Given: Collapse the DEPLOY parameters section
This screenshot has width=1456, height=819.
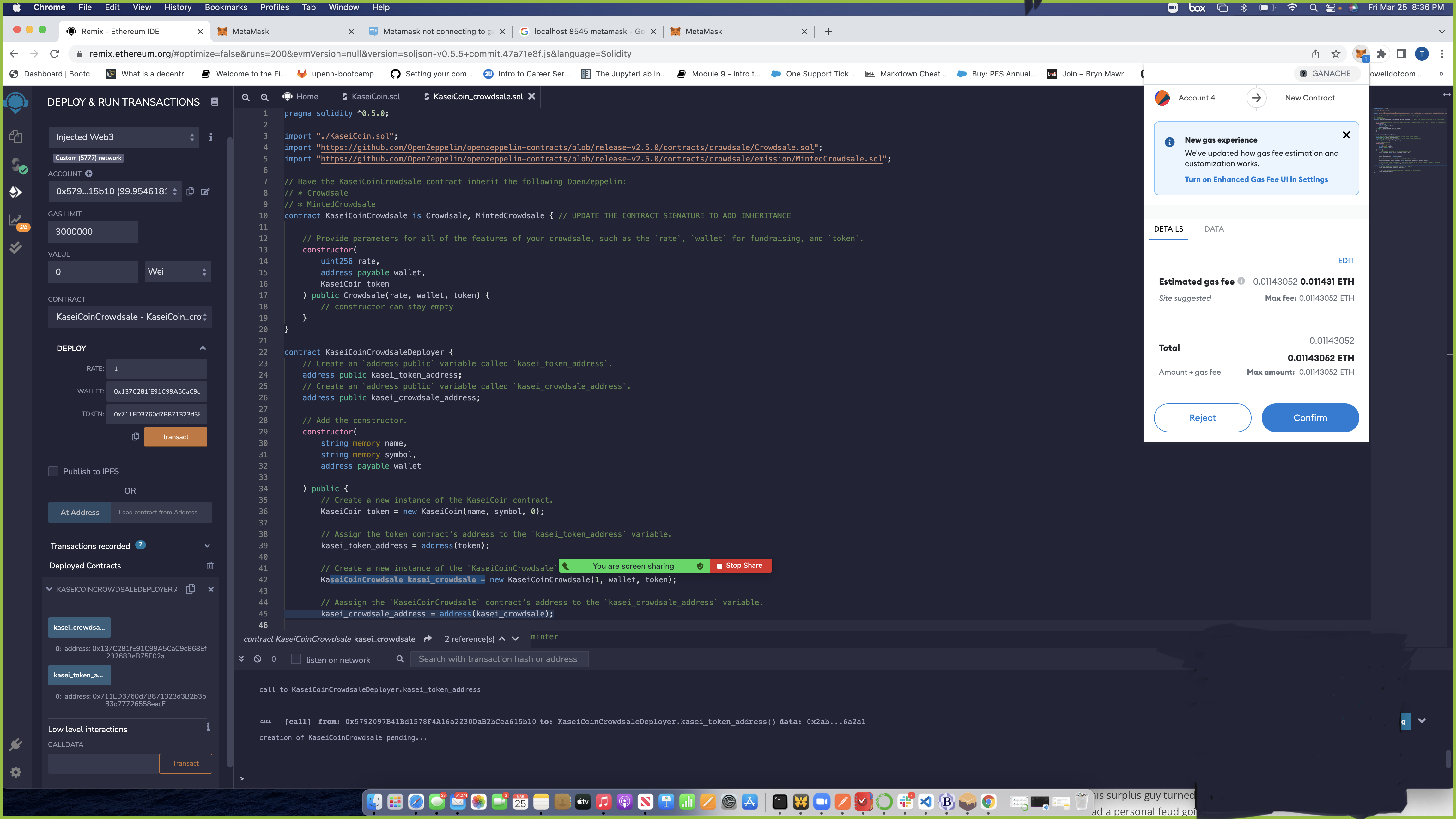Looking at the screenshot, I should [203, 348].
